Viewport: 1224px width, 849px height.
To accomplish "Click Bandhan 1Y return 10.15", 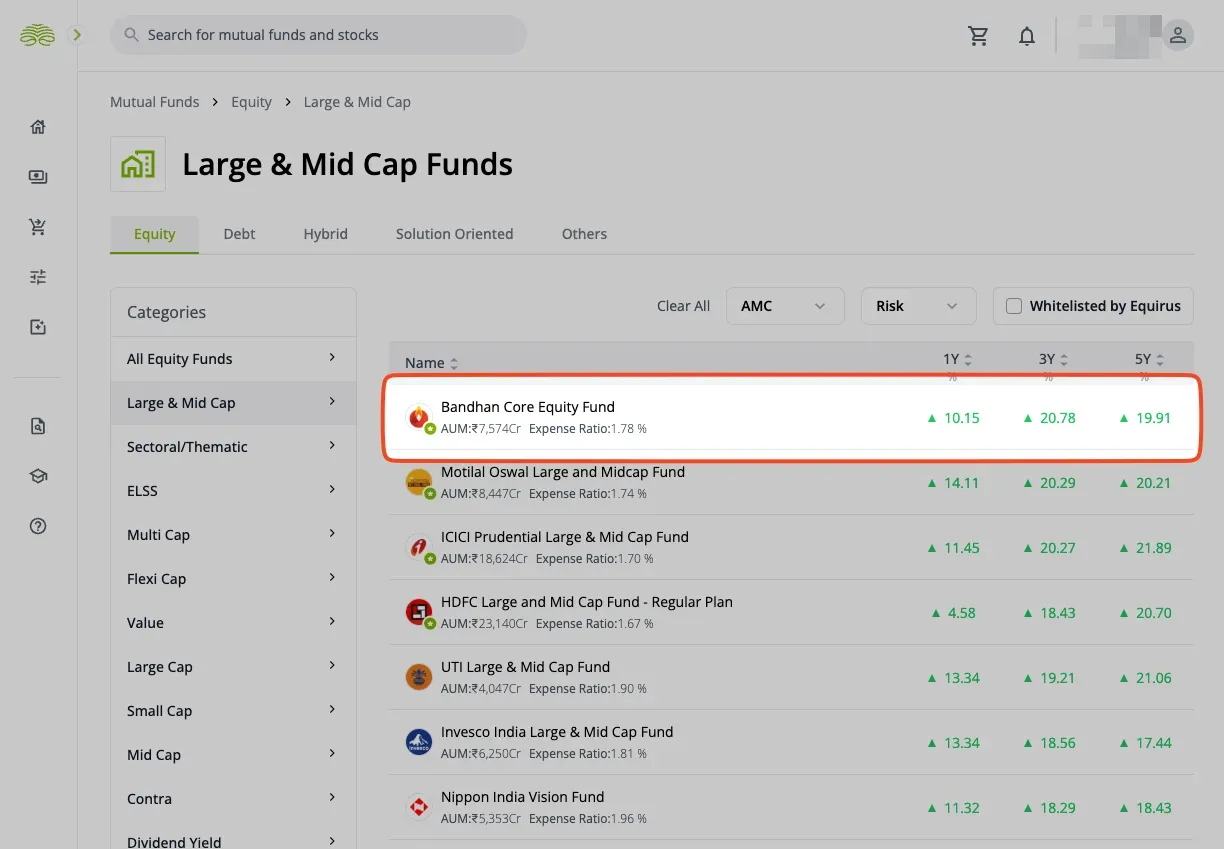I will tap(953, 418).
